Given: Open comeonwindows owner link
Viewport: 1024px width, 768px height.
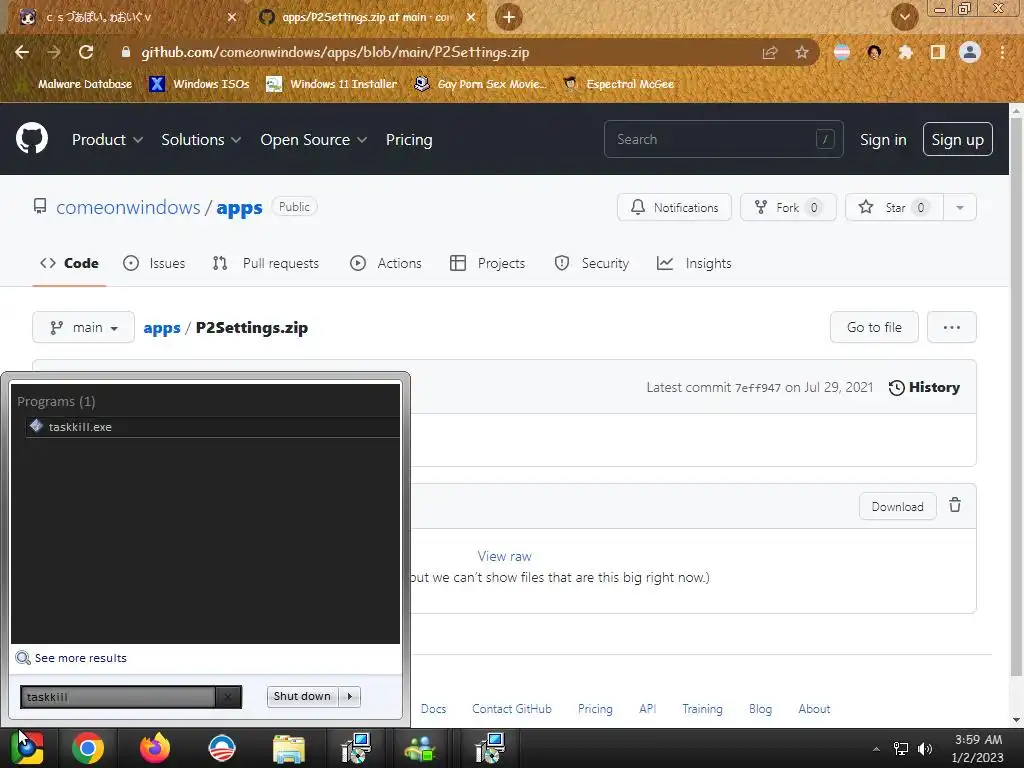Looking at the screenshot, I should pyautogui.click(x=128, y=208).
